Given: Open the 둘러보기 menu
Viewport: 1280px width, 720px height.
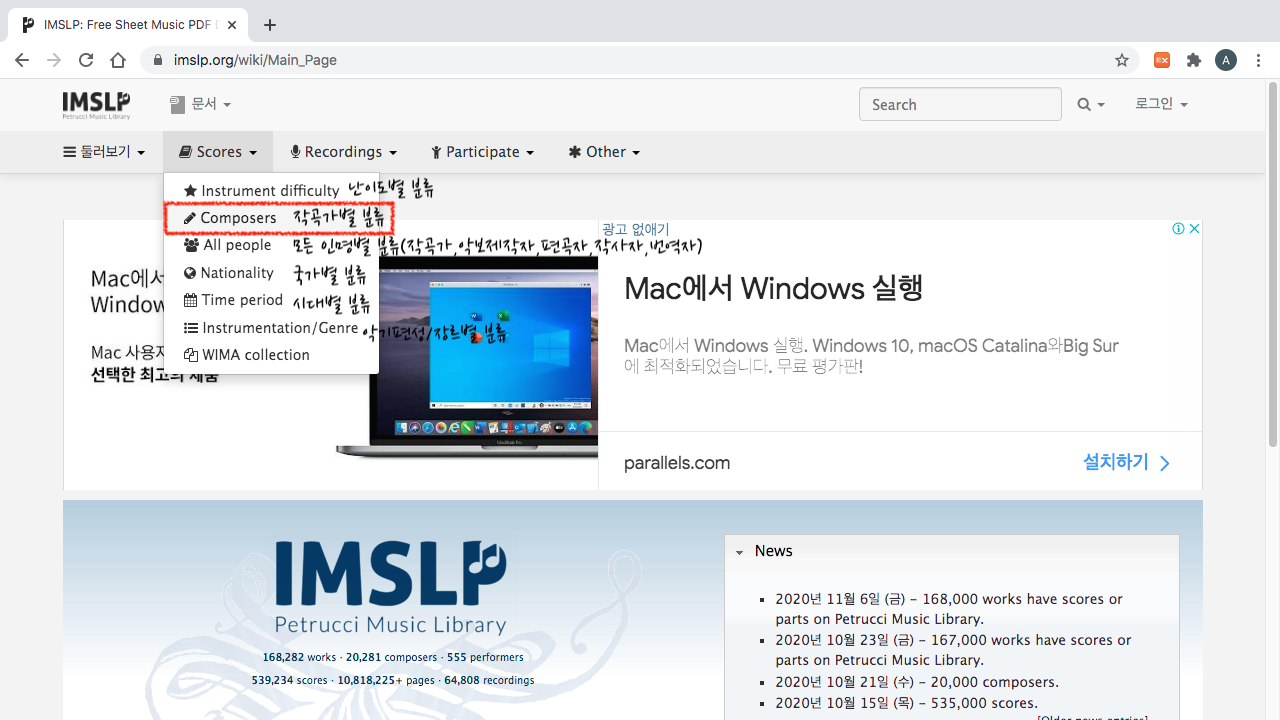Looking at the screenshot, I should pyautogui.click(x=104, y=152).
